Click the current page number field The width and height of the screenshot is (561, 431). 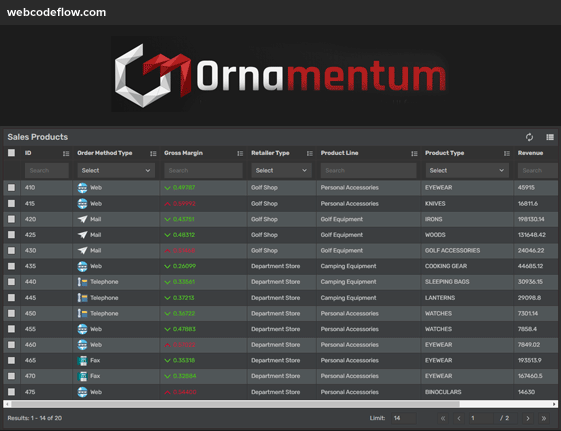click(481, 418)
